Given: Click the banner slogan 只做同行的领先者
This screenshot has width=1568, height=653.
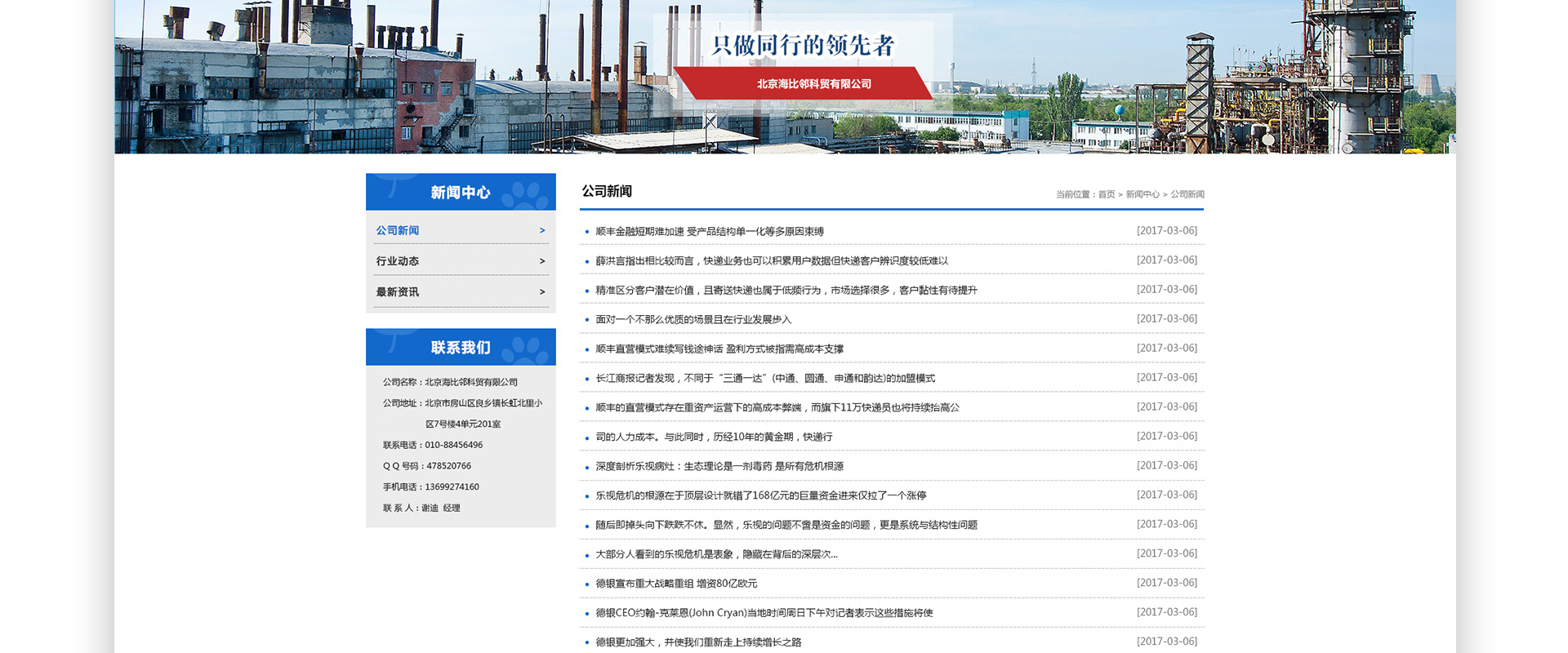Looking at the screenshot, I should coord(803,46).
